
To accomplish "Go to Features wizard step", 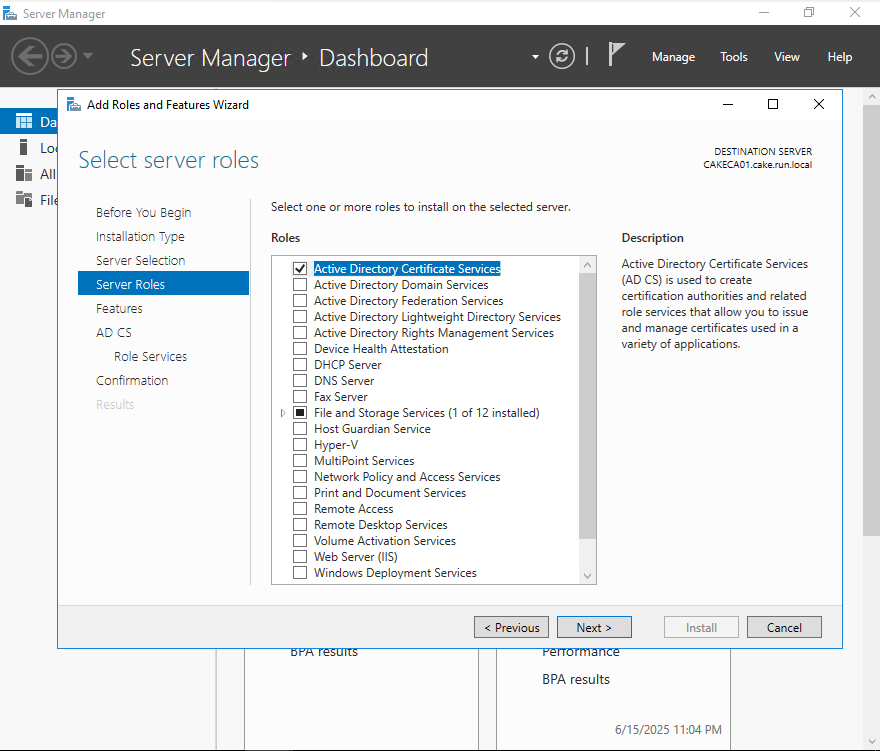I will click(x=119, y=309).
